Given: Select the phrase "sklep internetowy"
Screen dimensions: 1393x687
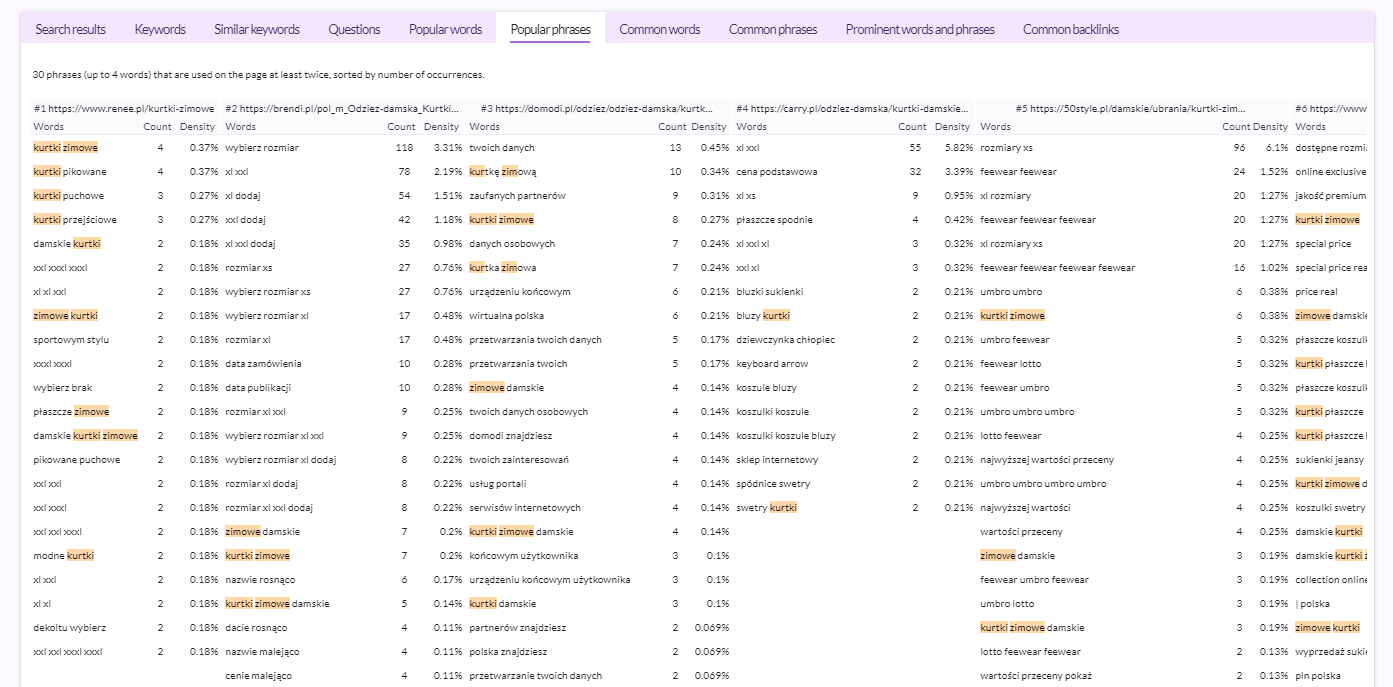Looking at the screenshot, I should 777,460.
